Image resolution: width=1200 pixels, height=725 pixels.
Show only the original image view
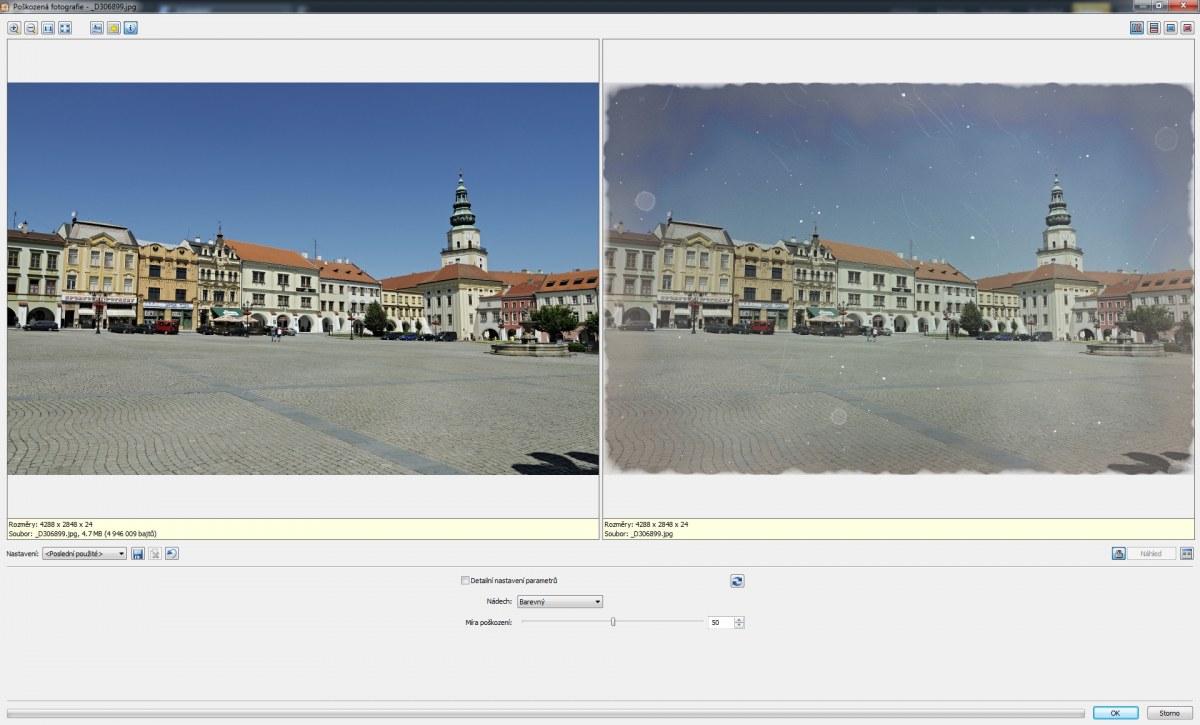(1170, 28)
